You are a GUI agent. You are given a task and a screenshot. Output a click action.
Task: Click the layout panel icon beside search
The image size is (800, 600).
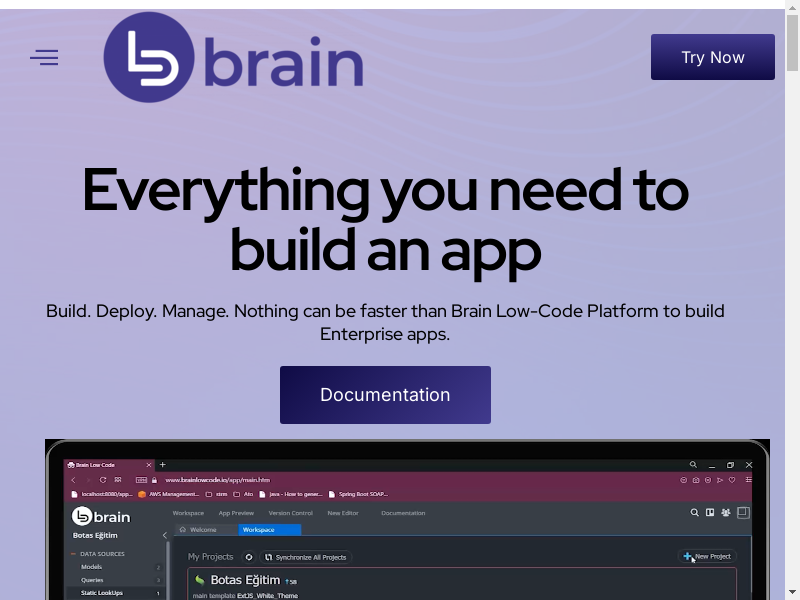710,513
